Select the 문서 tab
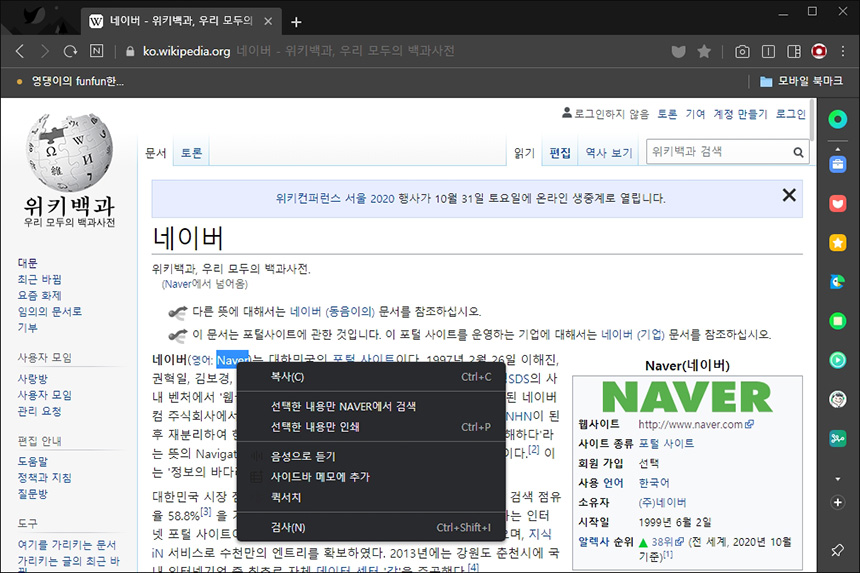The image size is (860, 573). tap(156, 153)
